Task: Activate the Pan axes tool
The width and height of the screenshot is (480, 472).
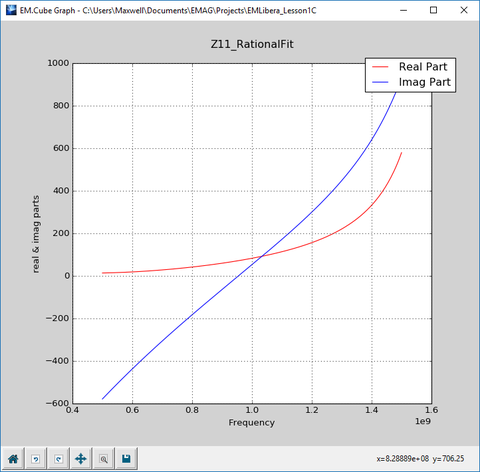Action: (81, 459)
